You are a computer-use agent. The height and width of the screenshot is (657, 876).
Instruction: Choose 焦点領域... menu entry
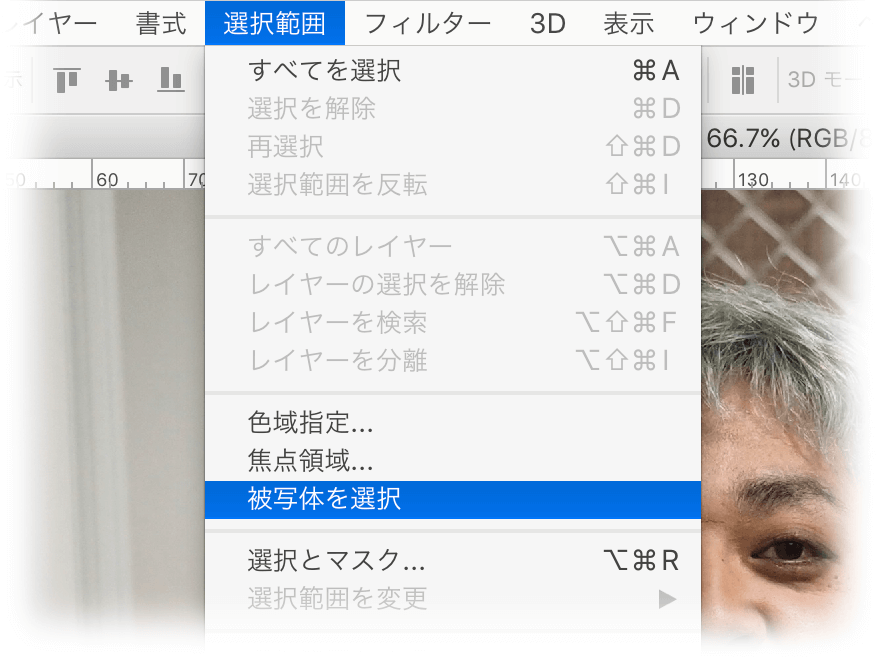453,461
